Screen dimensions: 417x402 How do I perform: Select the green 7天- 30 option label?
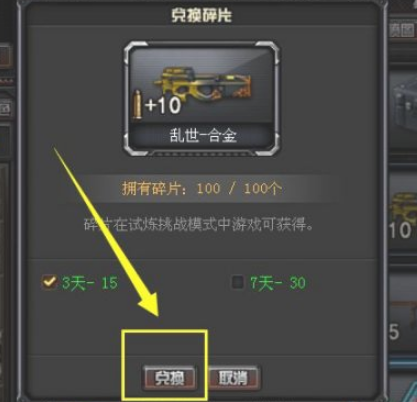pos(278,283)
